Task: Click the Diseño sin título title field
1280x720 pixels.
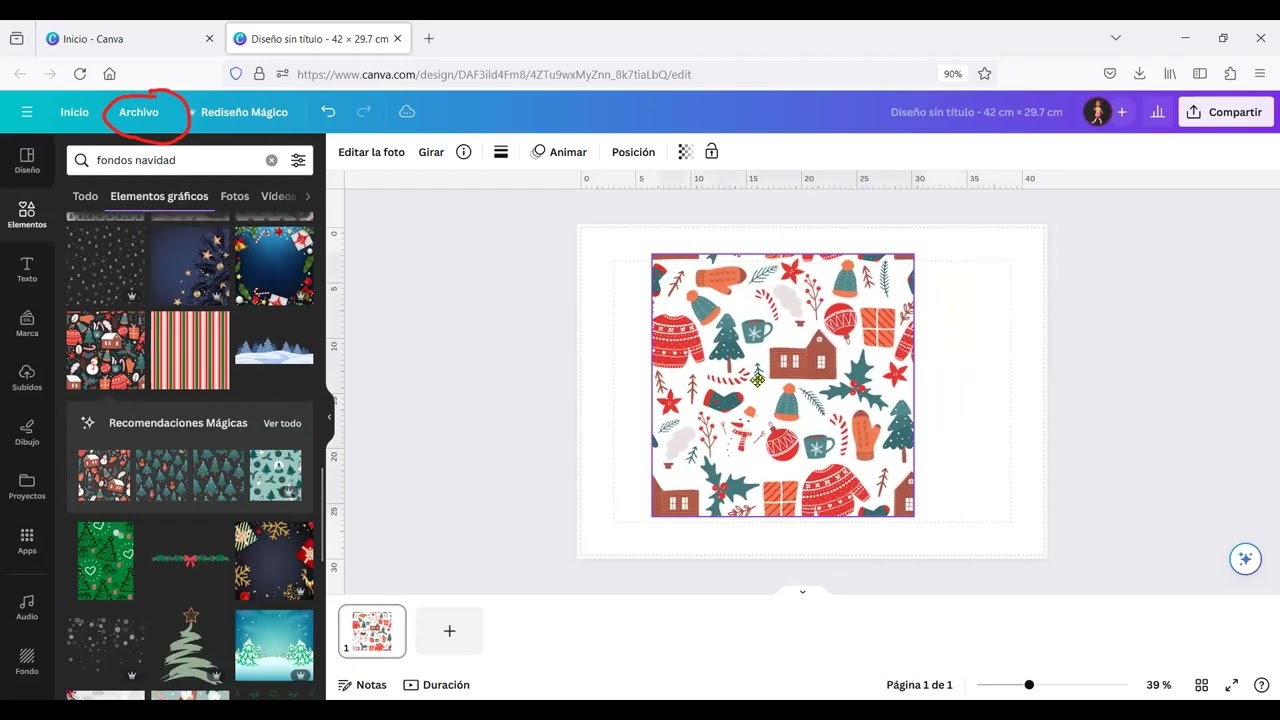Action: point(976,112)
